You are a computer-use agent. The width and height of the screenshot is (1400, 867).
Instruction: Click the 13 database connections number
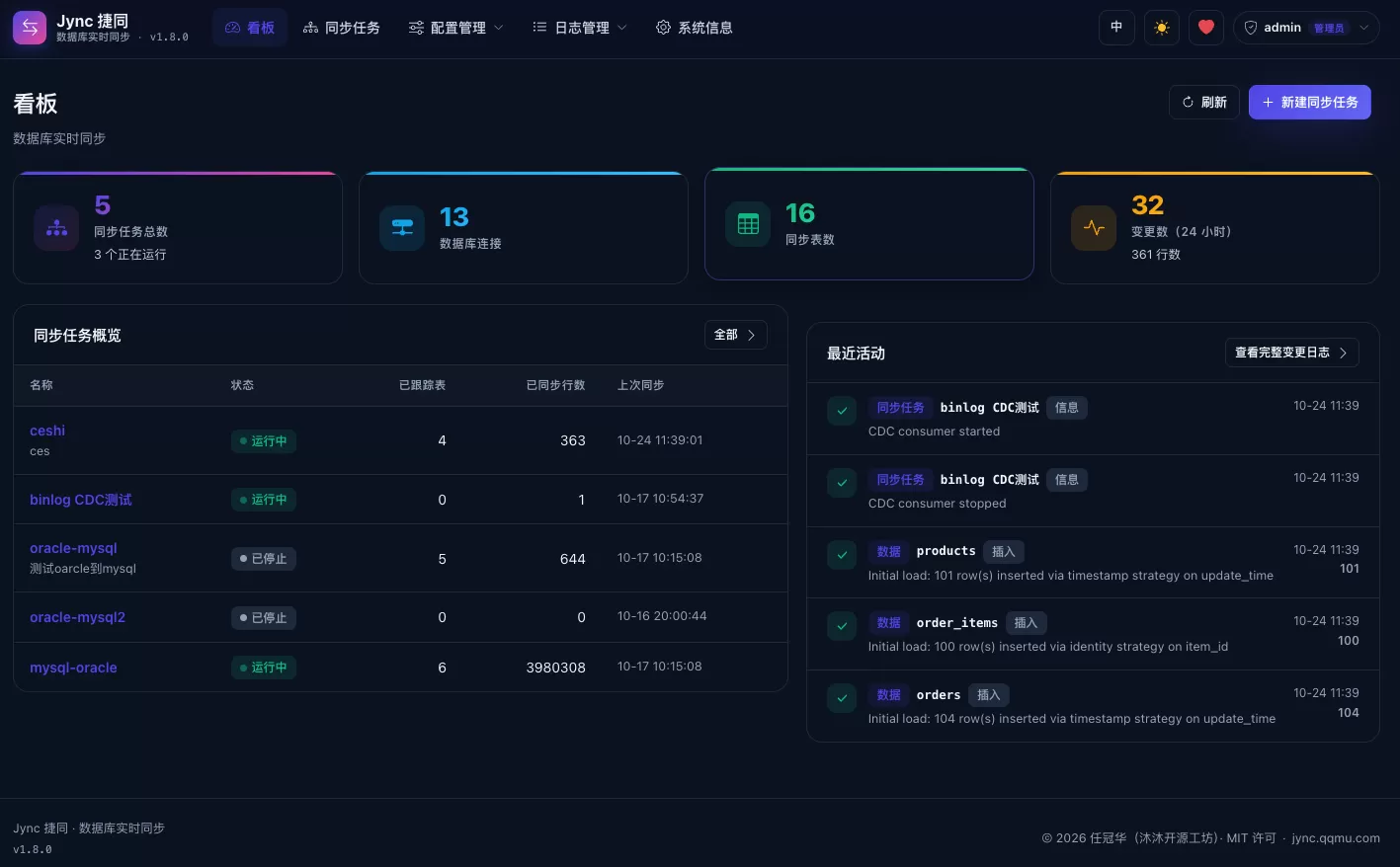point(454,217)
